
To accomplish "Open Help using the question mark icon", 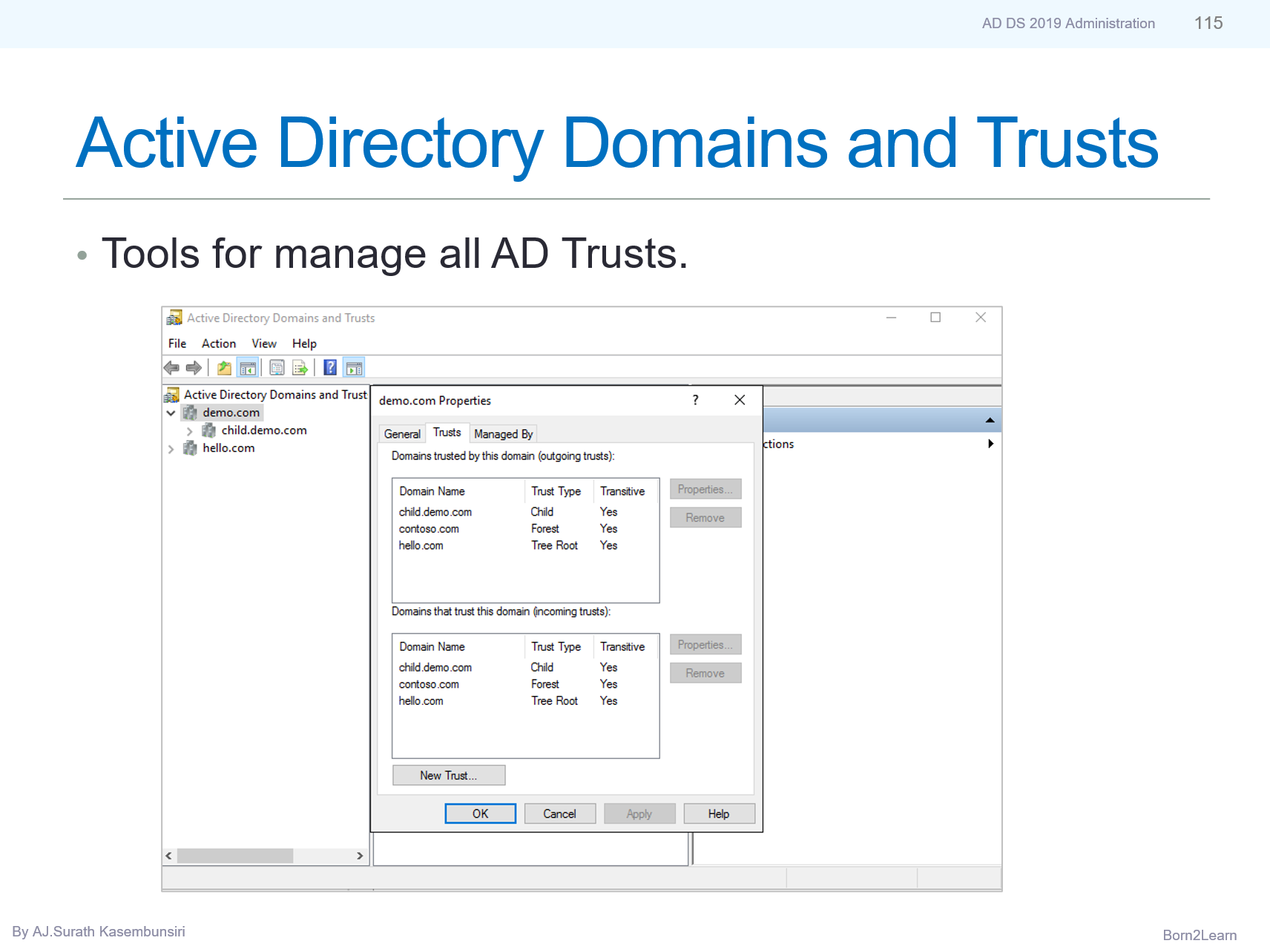I will pos(329,367).
